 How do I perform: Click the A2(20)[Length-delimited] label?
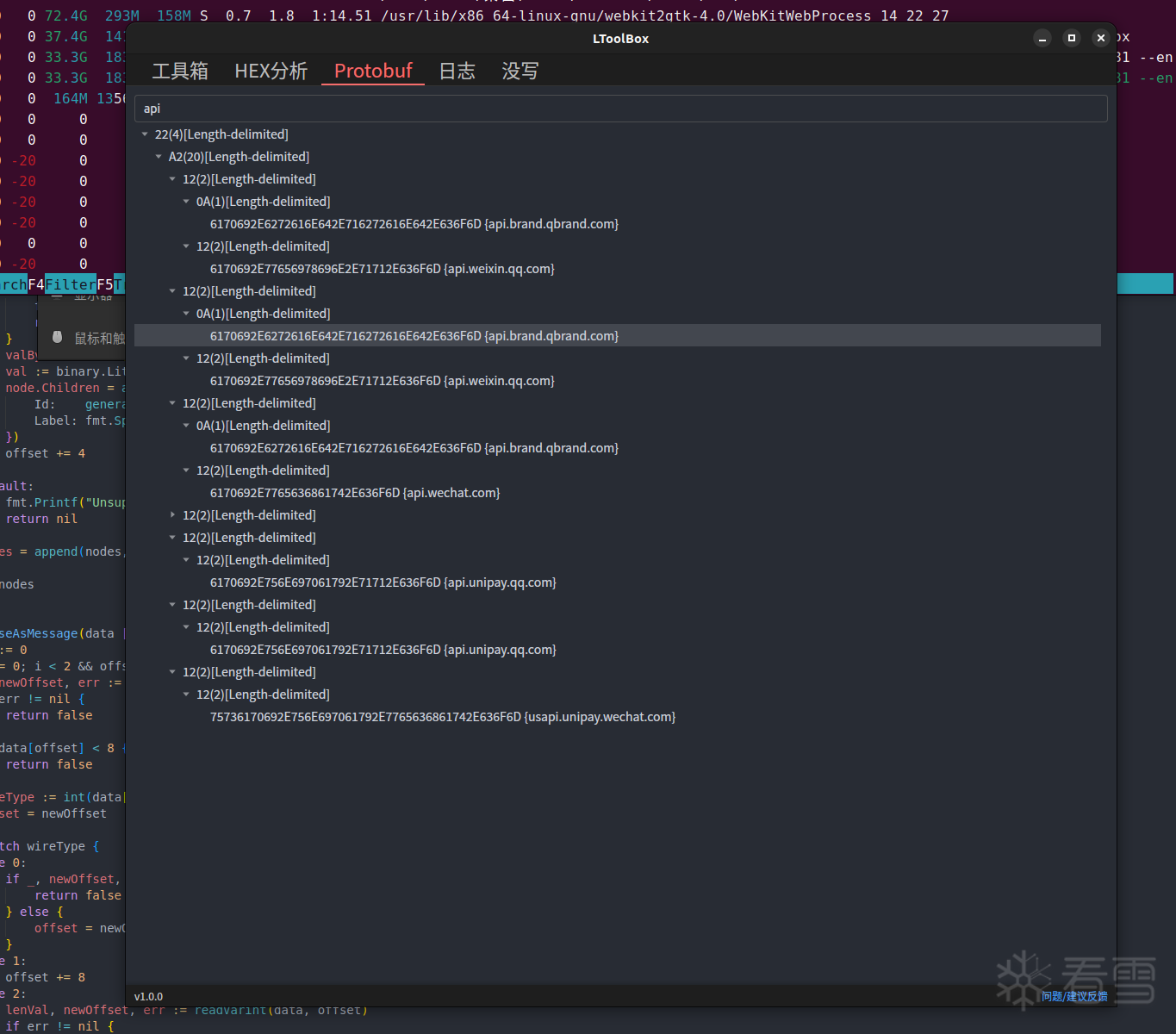[239, 157]
